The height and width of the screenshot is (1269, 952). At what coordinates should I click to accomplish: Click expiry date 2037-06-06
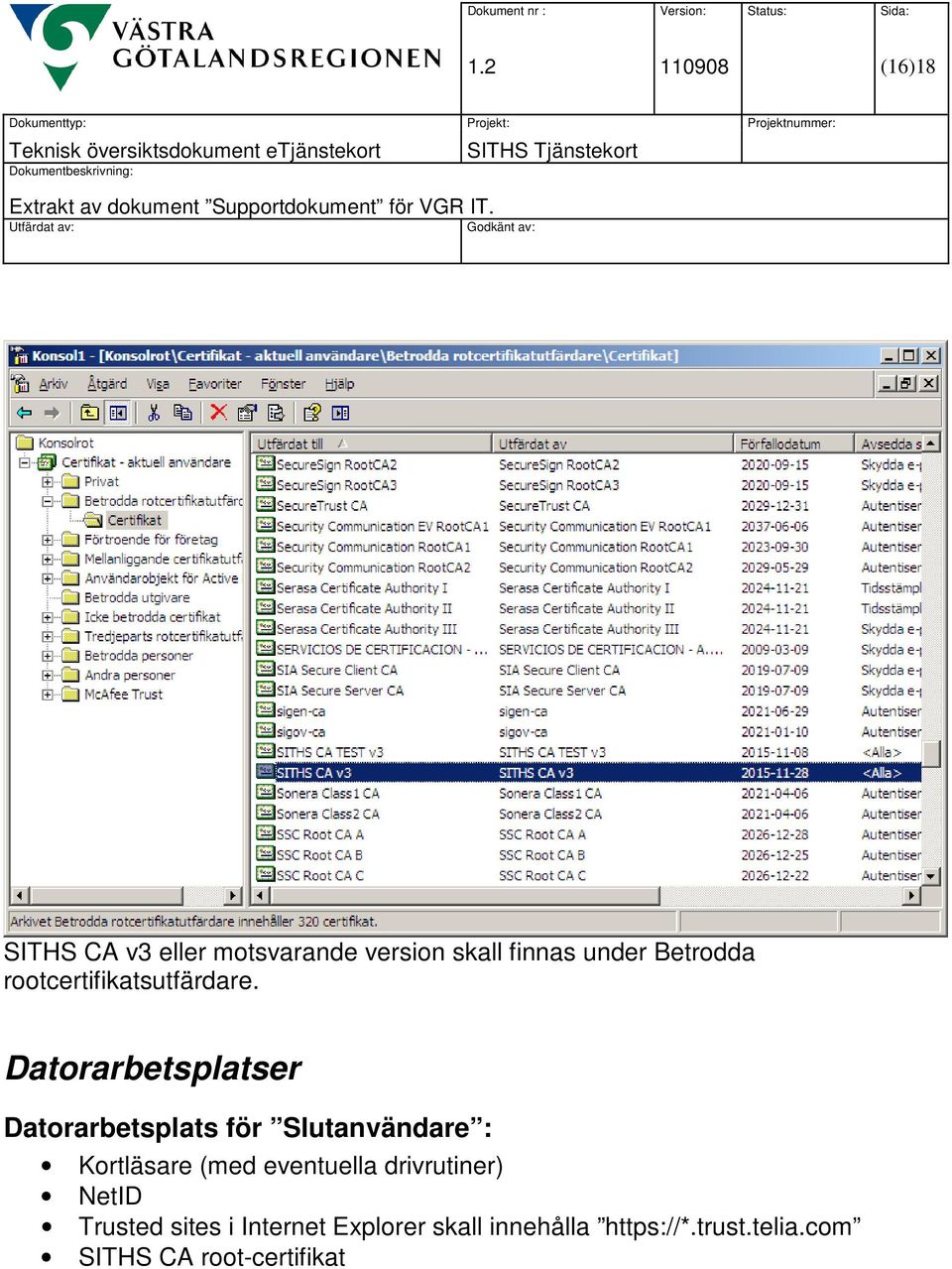tap(774, 526)
